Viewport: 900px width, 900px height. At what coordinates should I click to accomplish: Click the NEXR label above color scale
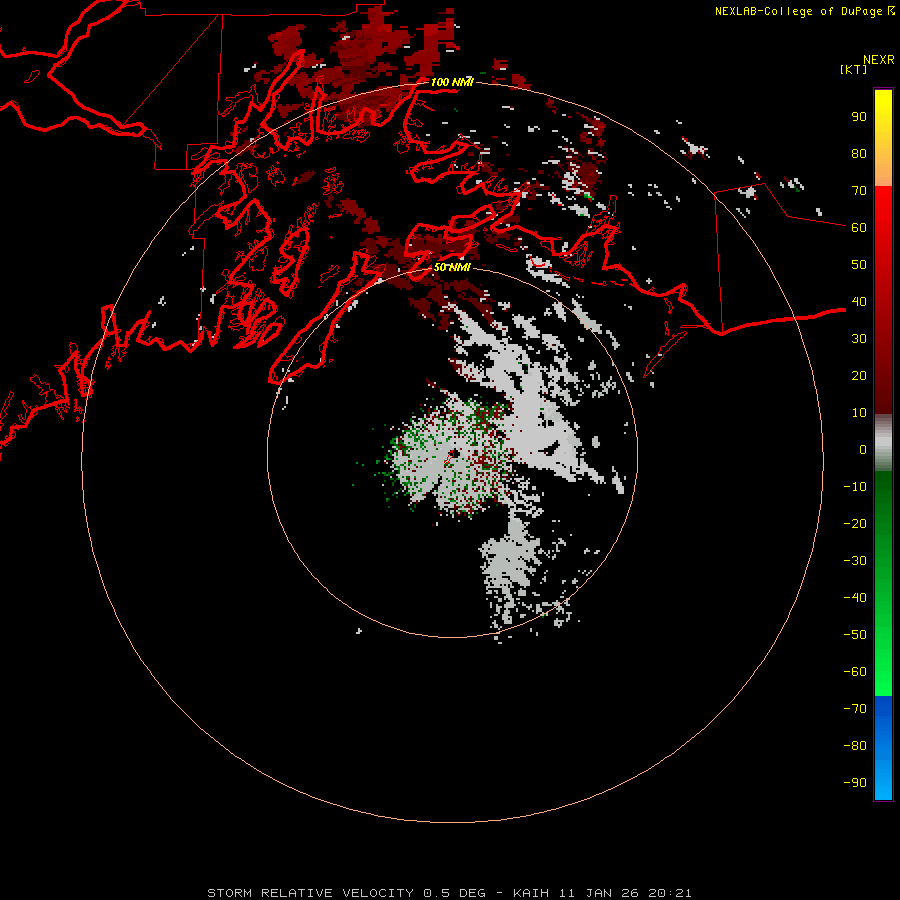(878, 60)
